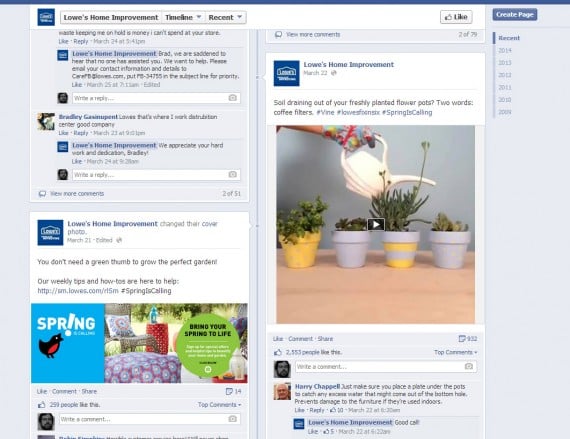Write a reply under the Brad response
The height and width of the screenshot is (439, 570).
[156, 98]
